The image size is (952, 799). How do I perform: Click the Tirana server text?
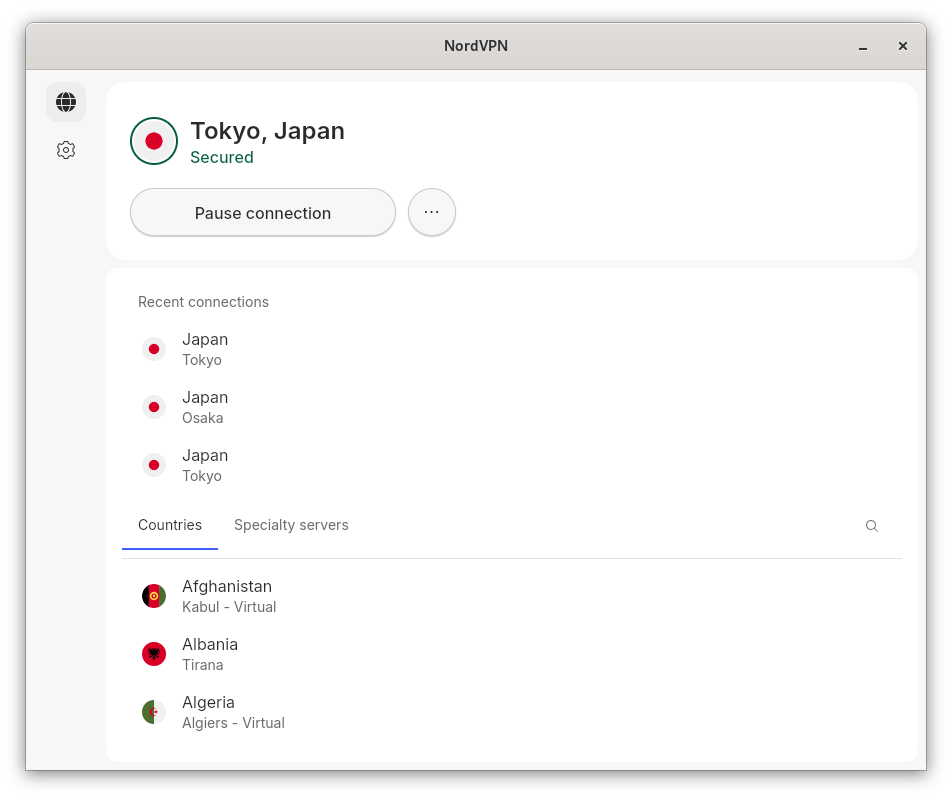click(x=203, y=665)
